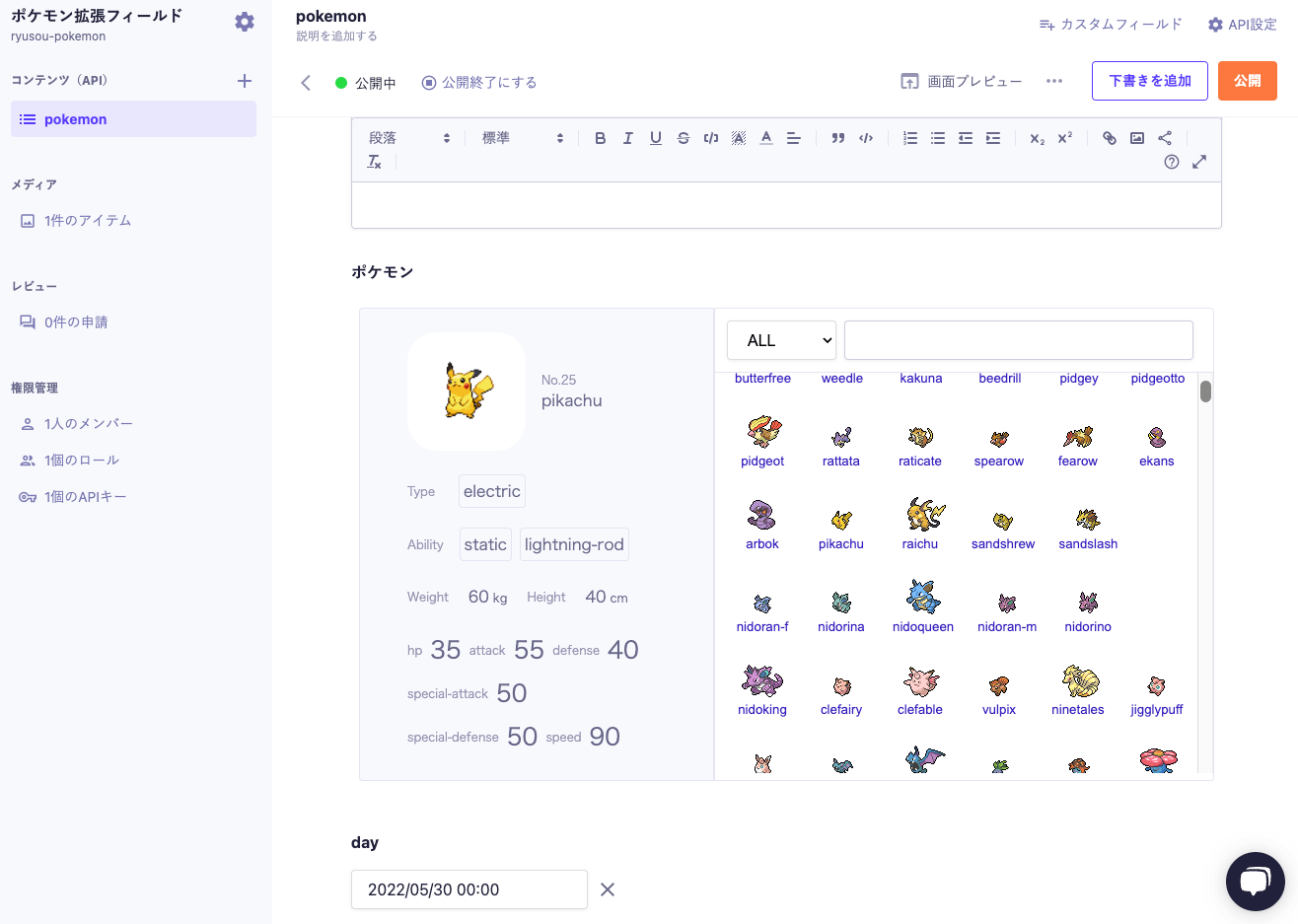Open the 標準 font size dropdown
Screen dimensions: 1298x924
523,138
